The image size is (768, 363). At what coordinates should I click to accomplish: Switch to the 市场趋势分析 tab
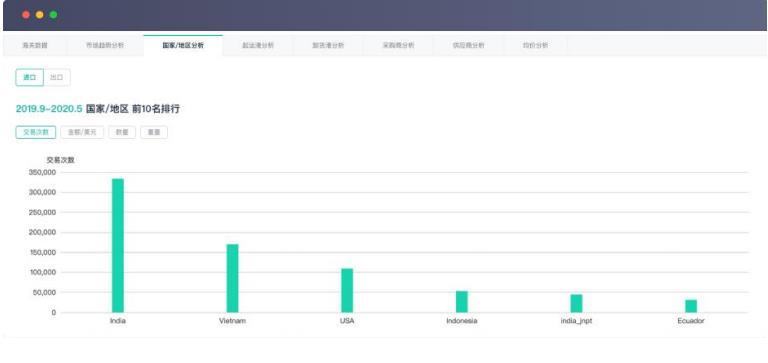pos(105,46)
